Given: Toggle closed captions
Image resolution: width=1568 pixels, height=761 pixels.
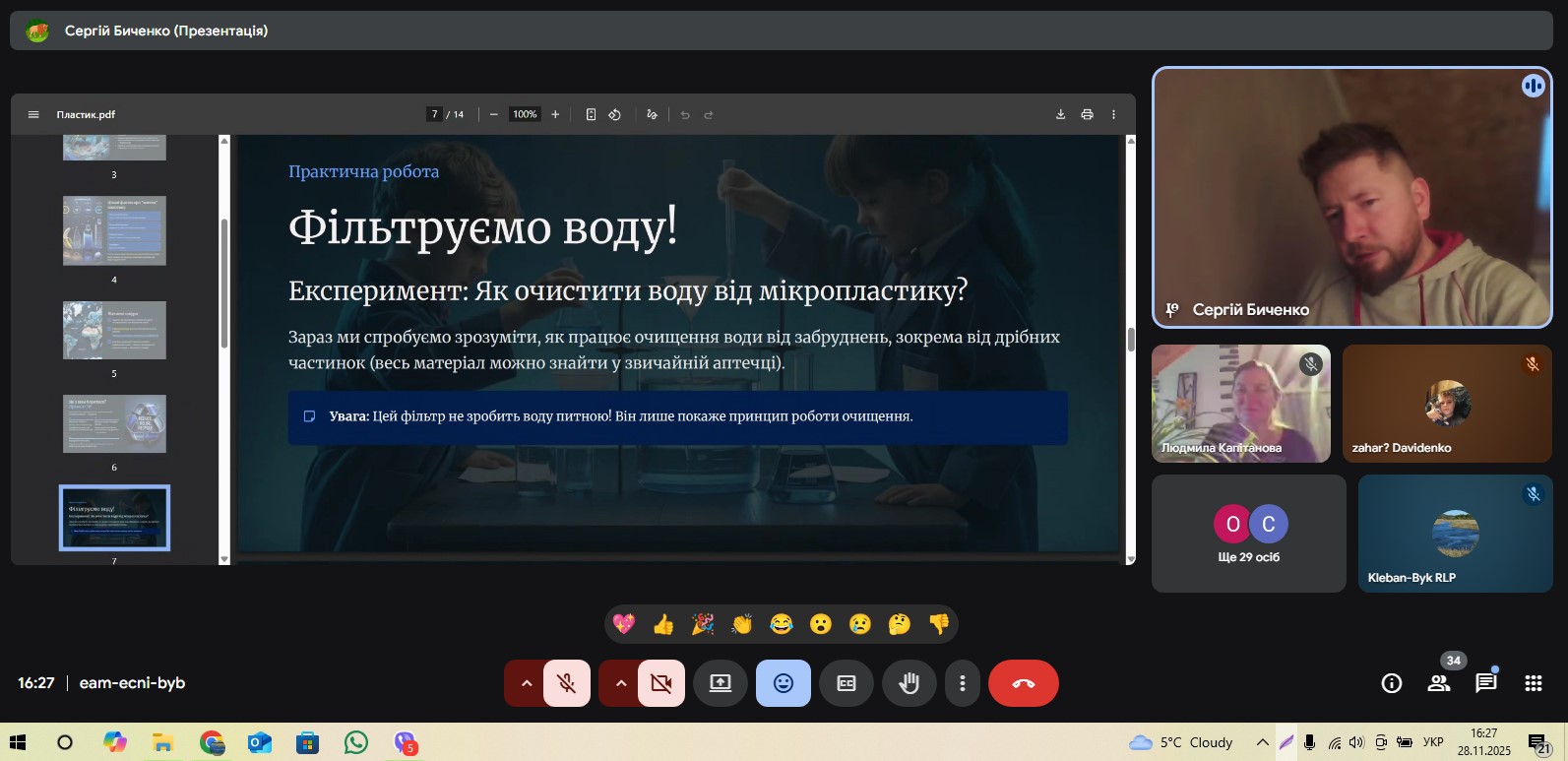Looking at the screenshot, I should (x=847, y=683).
